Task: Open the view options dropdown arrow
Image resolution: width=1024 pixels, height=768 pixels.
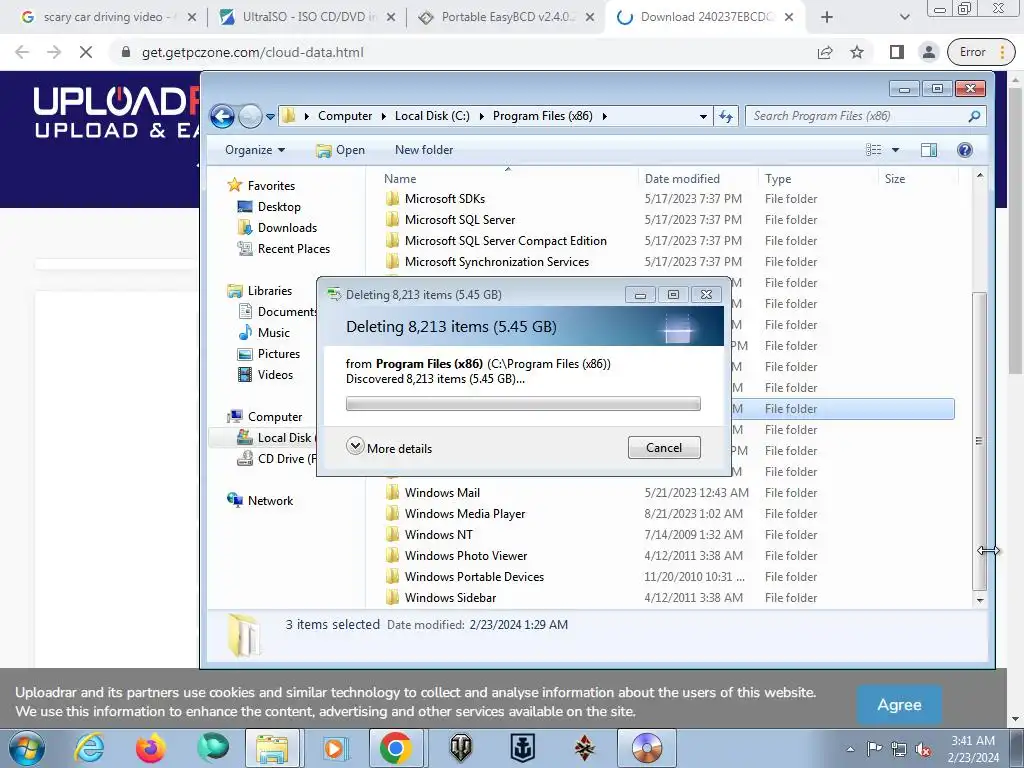Action: pyautogui.click(x=895, y=150)
